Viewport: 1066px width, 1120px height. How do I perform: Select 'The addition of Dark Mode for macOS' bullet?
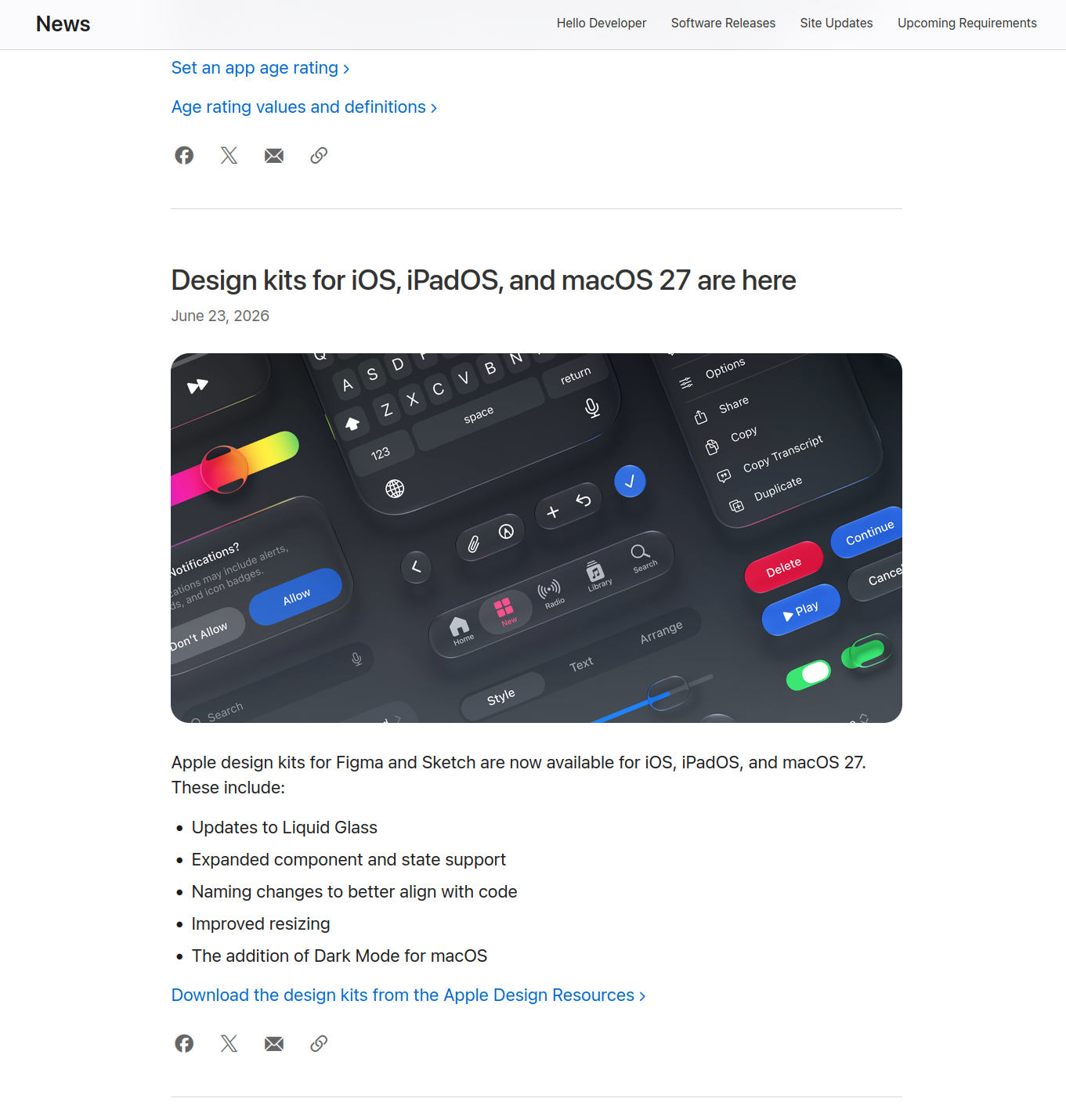tap(339, 956)
